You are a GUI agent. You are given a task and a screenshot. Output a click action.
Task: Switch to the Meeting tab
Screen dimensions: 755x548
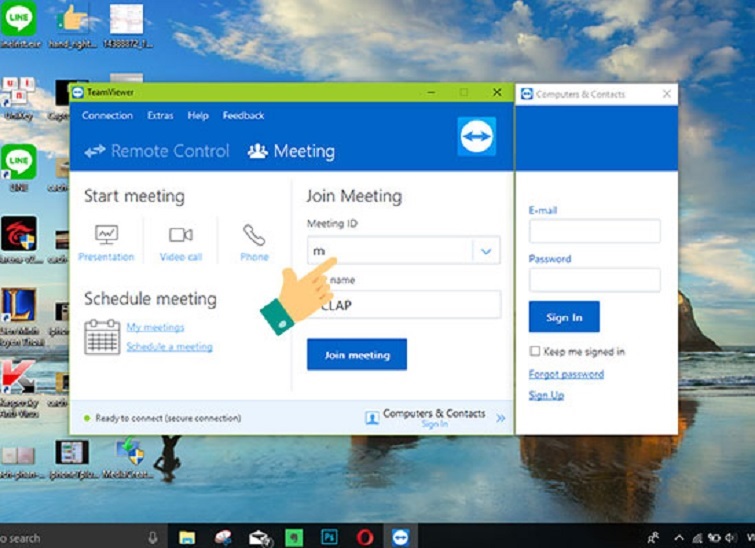click(x=291, y=151)
